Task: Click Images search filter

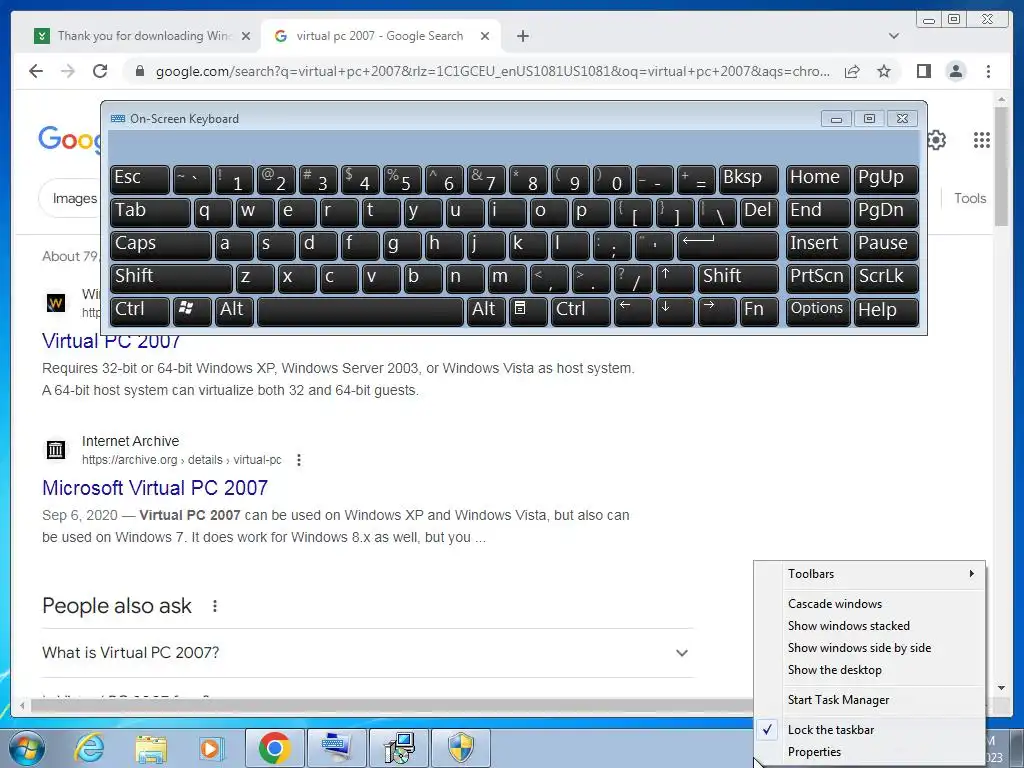Action: pyautogui.click(x=74, y=199)
